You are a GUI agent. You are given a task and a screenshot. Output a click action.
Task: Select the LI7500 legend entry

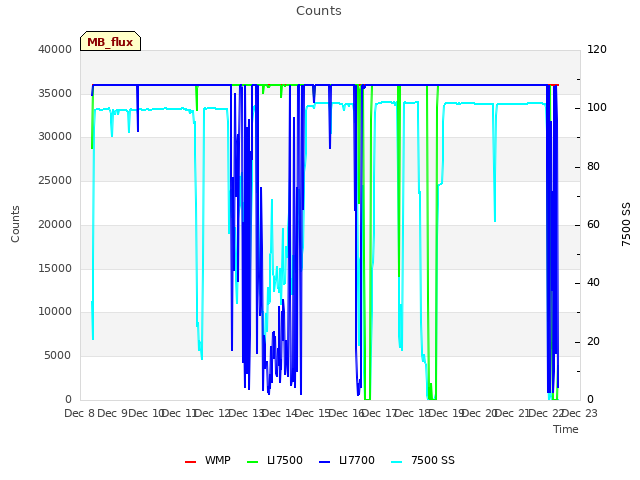coord(275,460)
